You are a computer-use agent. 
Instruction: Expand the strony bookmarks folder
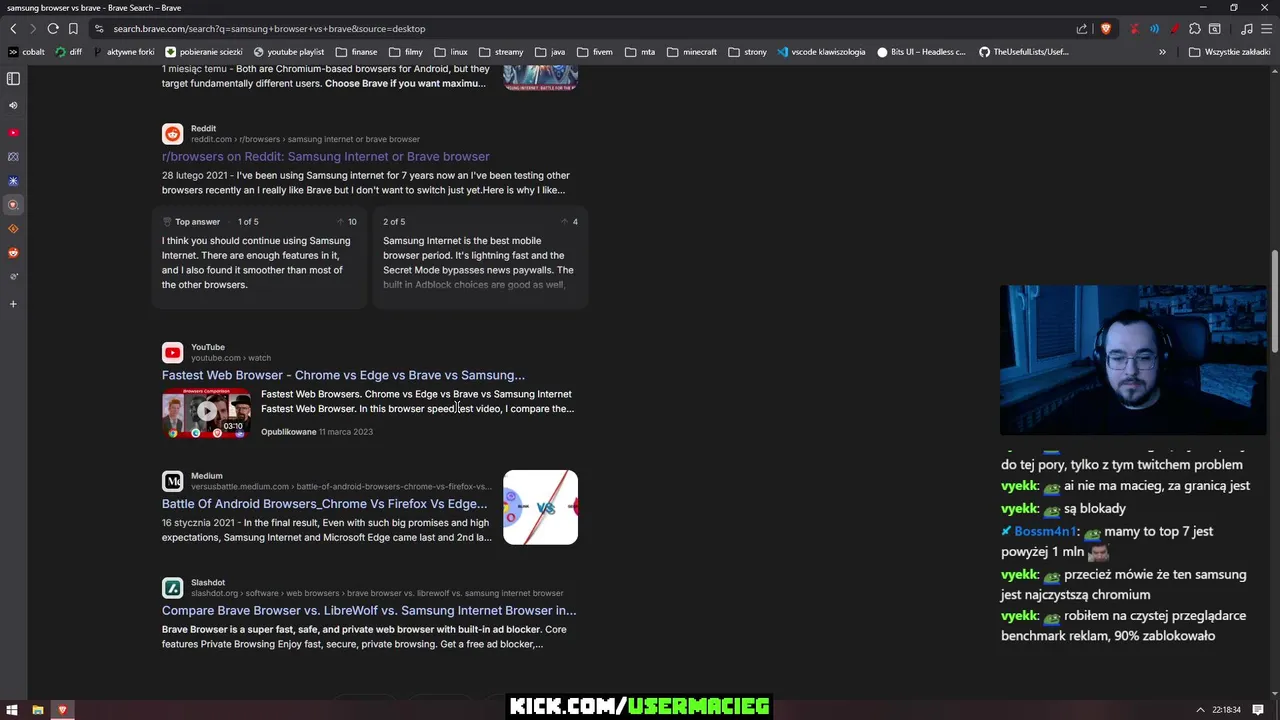click(x=748, y=52)
